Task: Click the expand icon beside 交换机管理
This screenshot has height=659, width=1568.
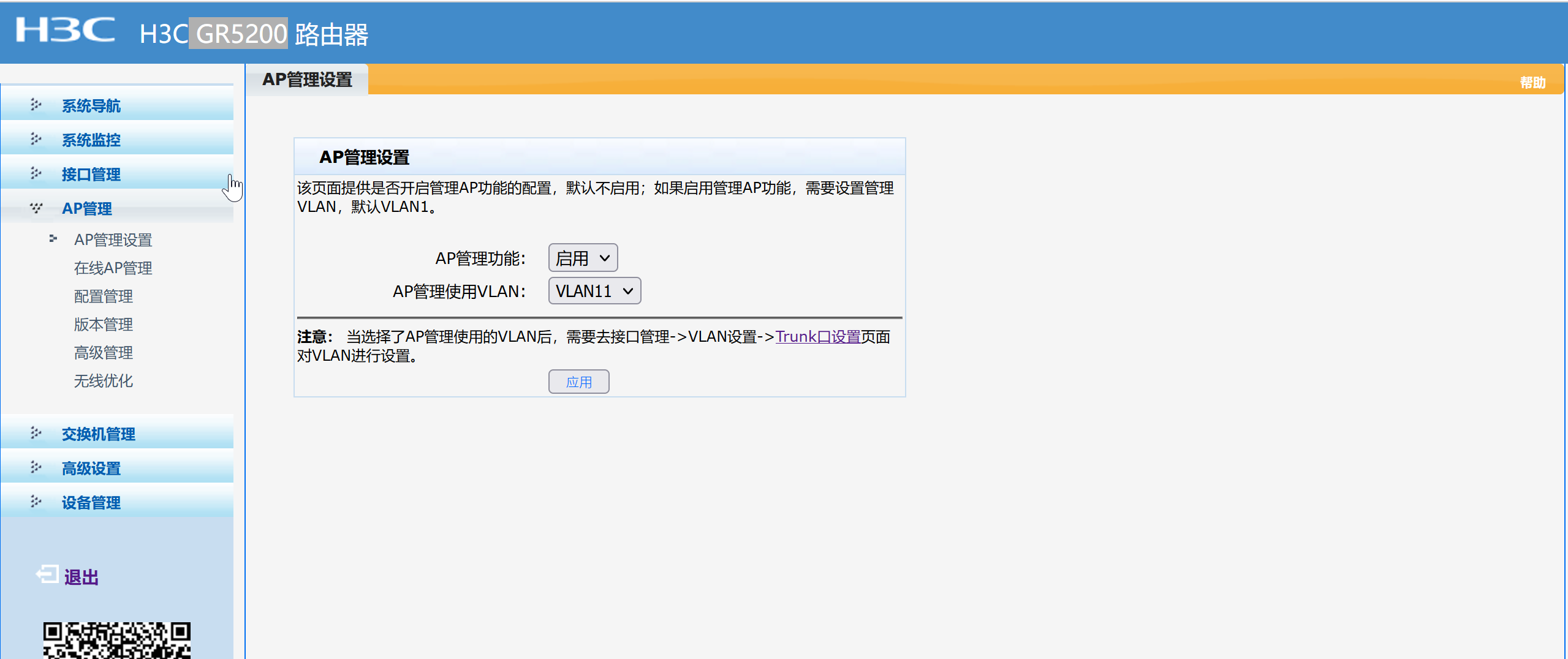Action: [x=36, y=434]
